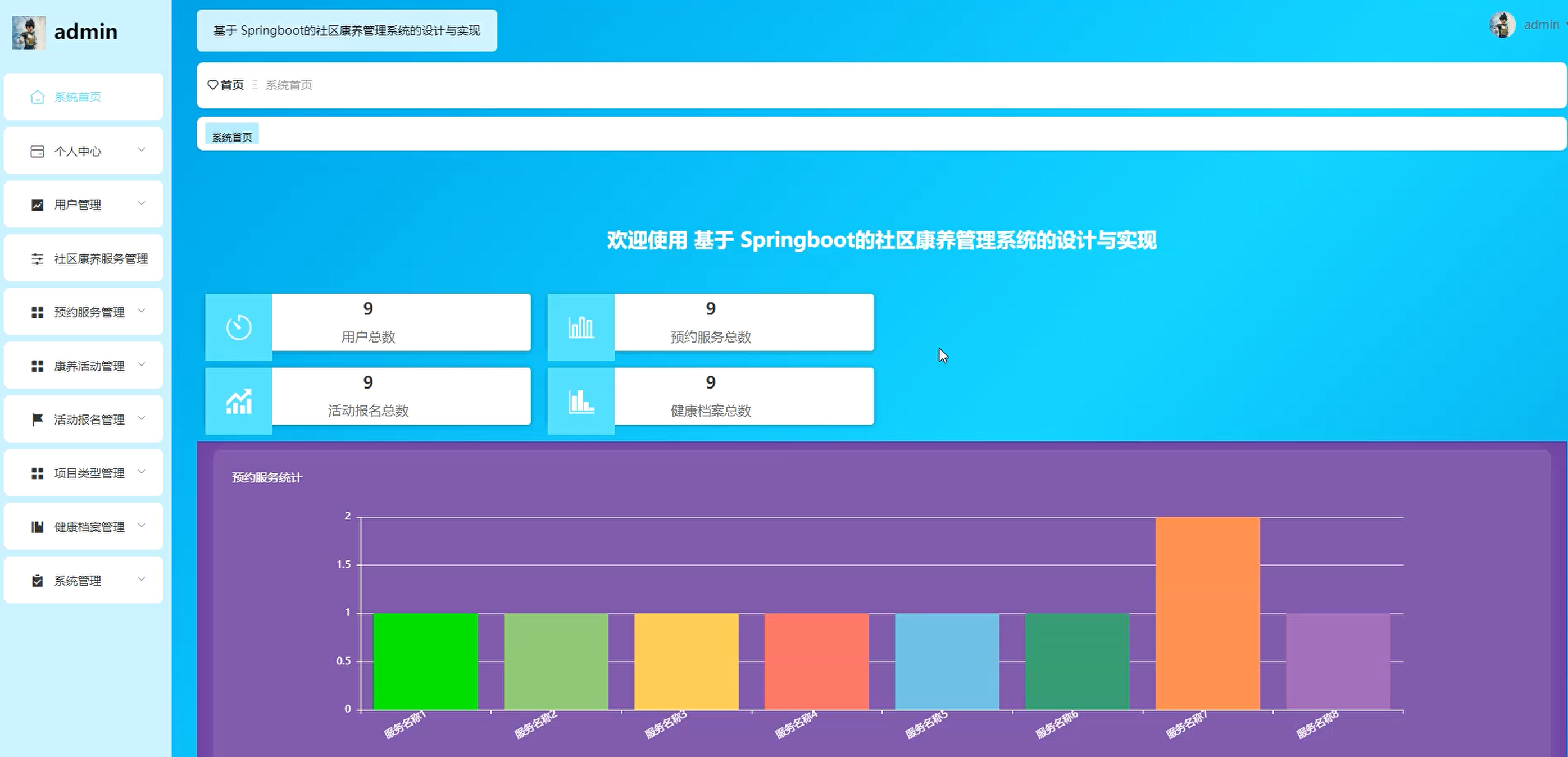This screenshot has height=757, width=1568.
Task: Open 用户管理 sidebar menu item
Action: click(x=83, y=204)
